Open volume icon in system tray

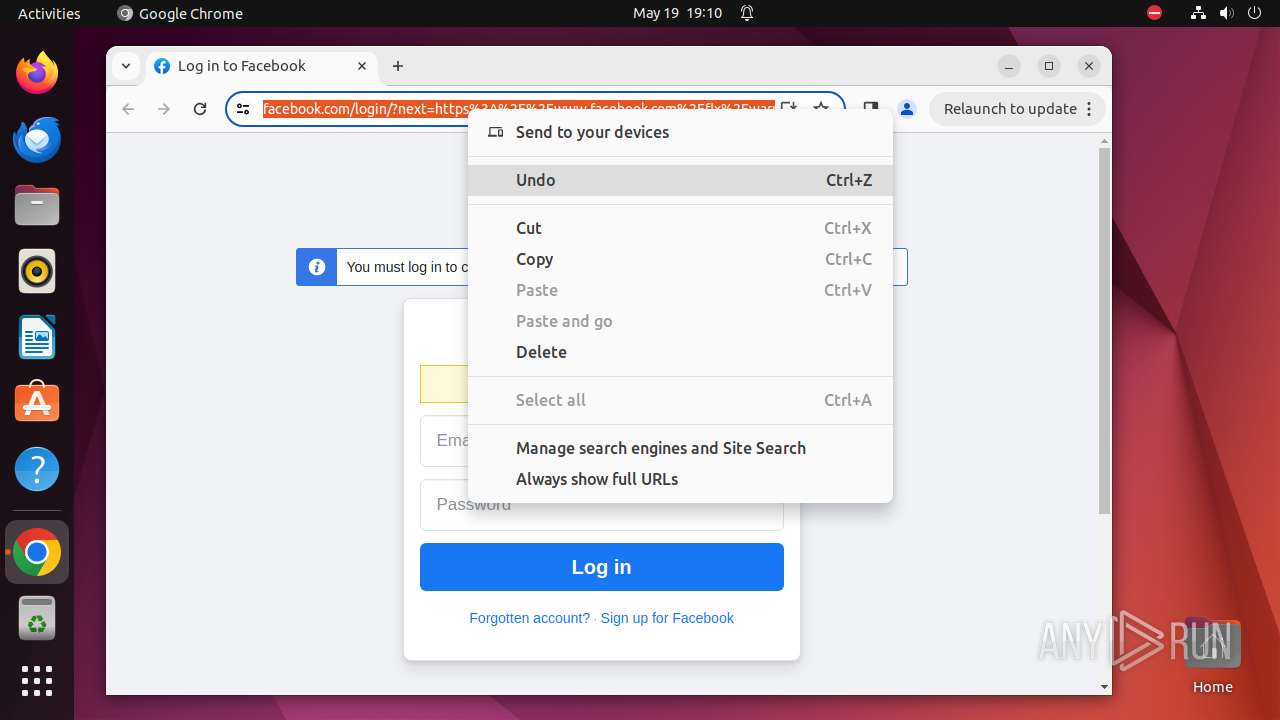pos(1227,13)
